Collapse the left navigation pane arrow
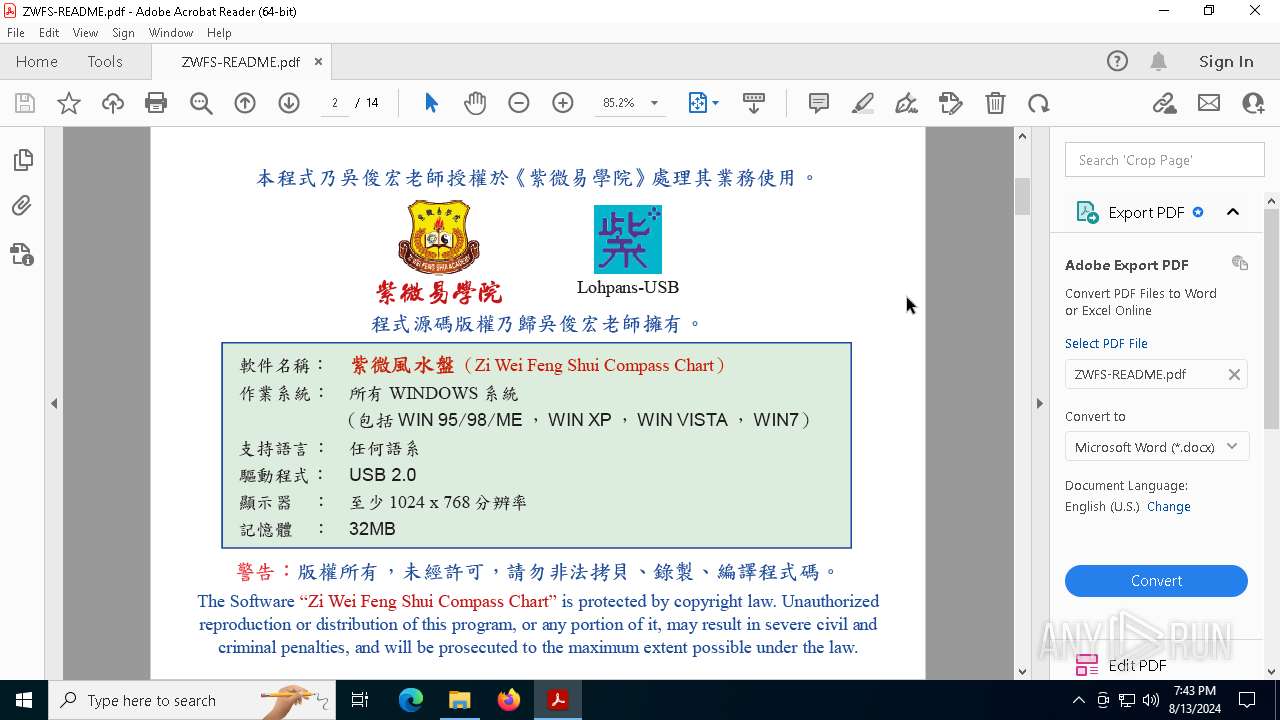Viewport: 1280px width, 720px height. (54, 404)
